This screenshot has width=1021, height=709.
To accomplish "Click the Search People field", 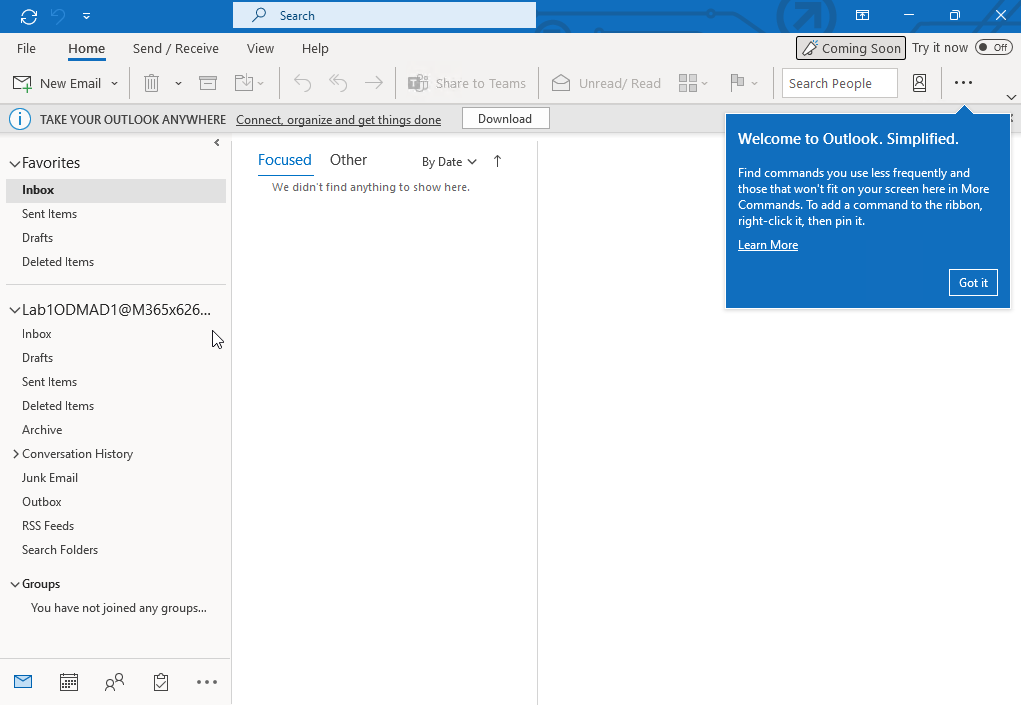I will coord(839,83).
